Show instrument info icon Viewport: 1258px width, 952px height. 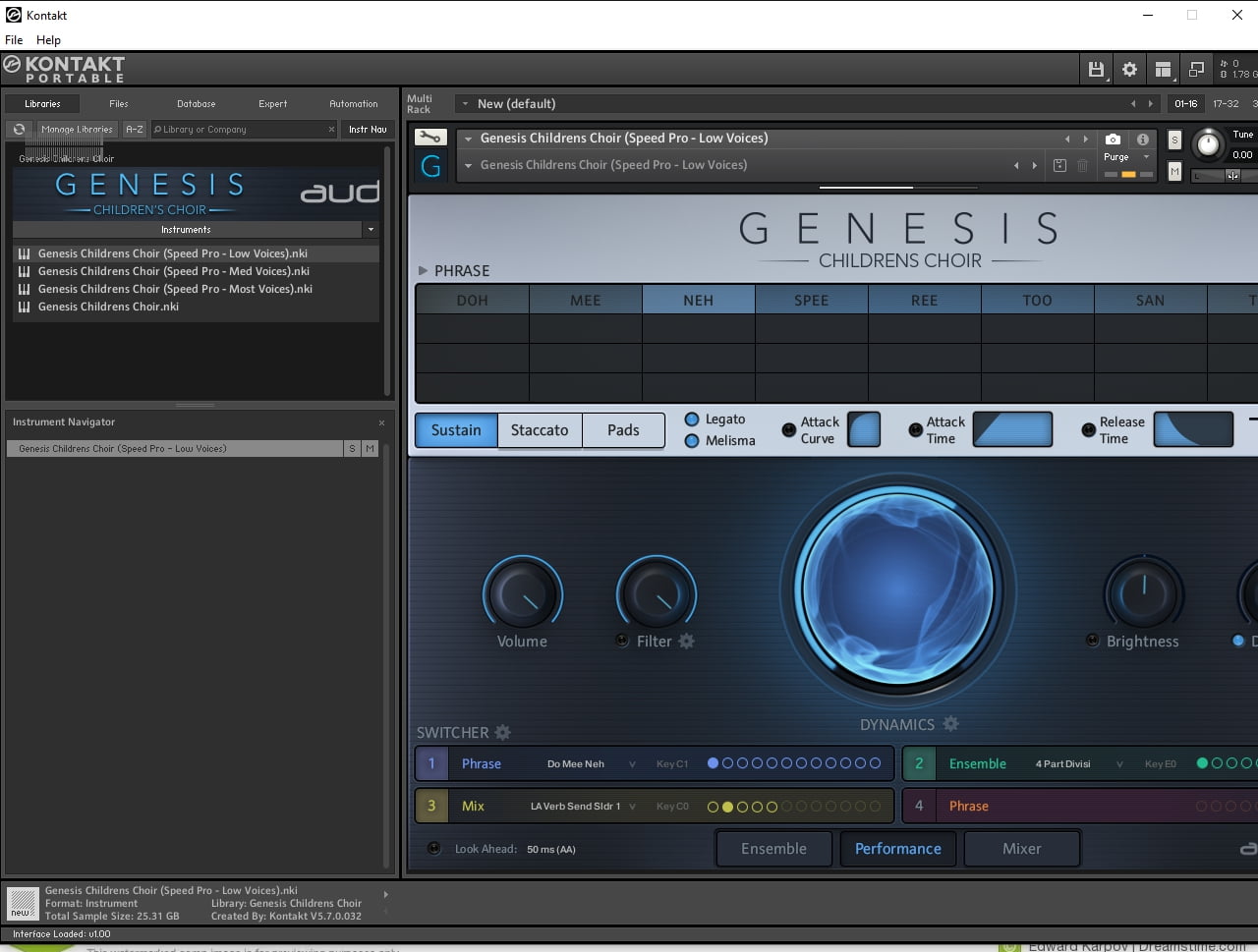(x=1142, y=140)
